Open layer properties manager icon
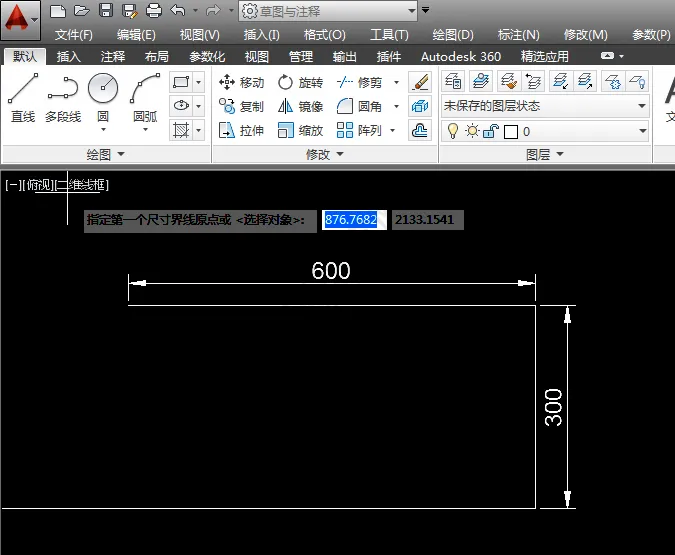 (453, 81)
